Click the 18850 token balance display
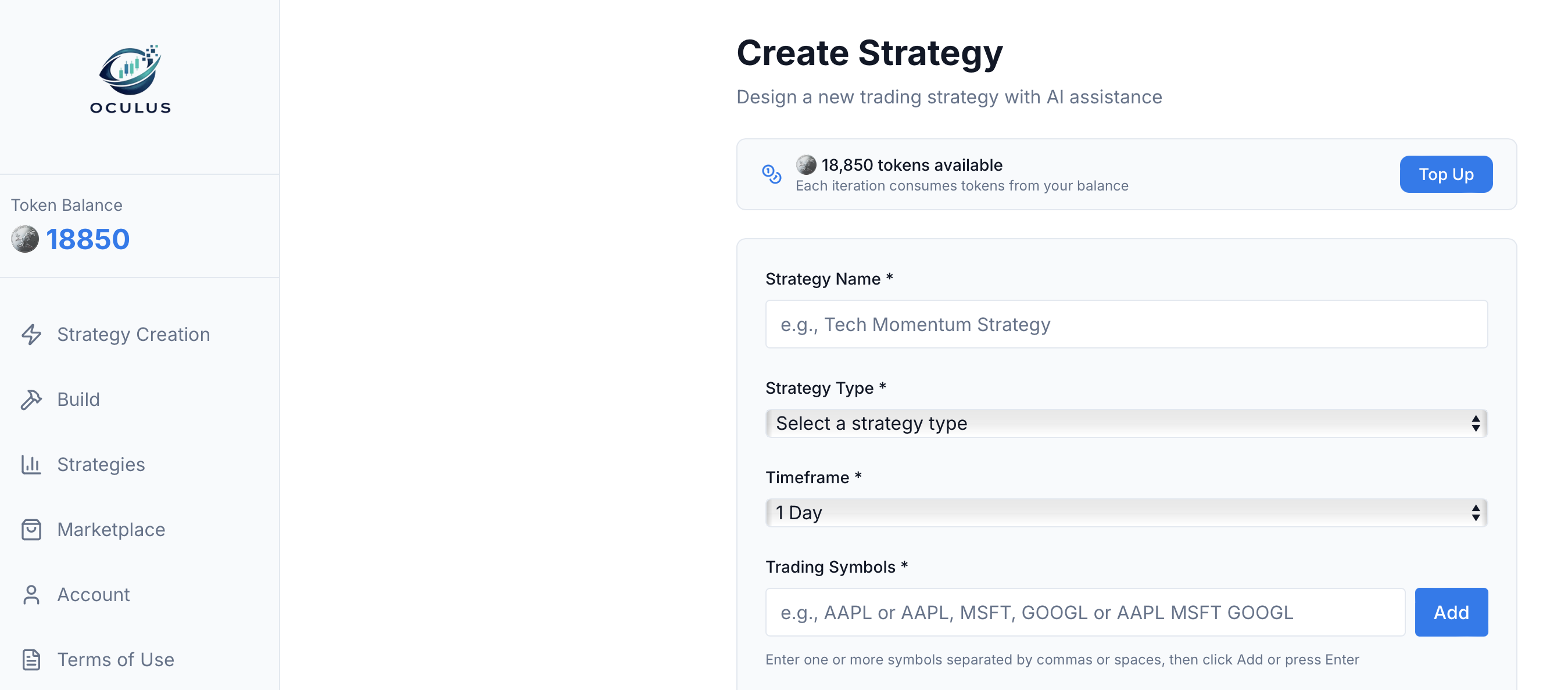This screenshot has width=1568, height=690. [88, 239]
